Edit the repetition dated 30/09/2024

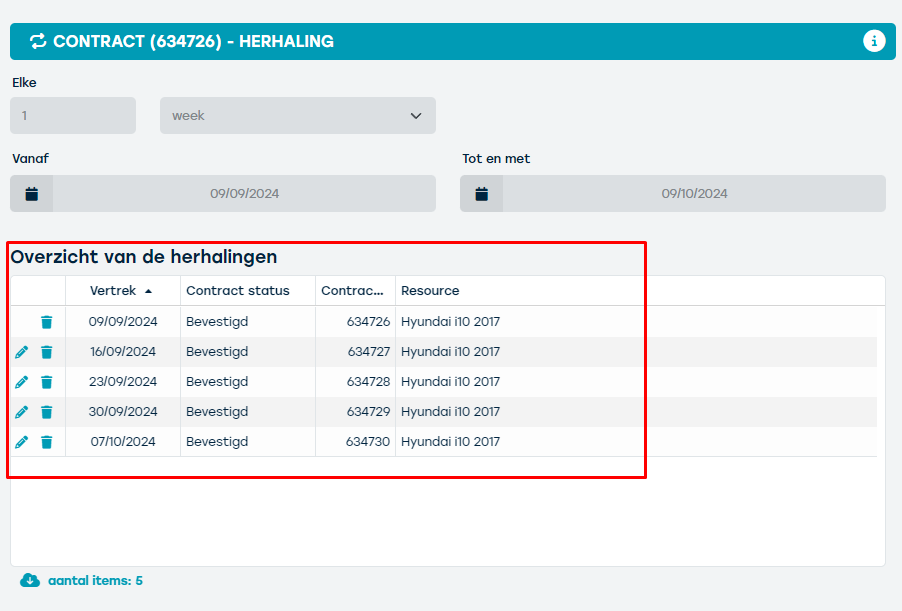[x=21, y=412]
